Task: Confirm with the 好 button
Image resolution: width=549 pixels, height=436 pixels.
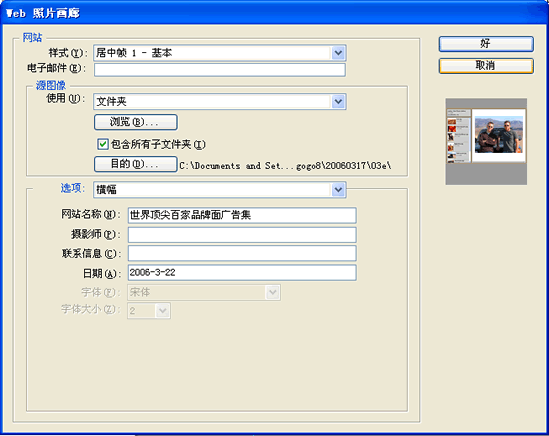Action: tap(486, 44)
